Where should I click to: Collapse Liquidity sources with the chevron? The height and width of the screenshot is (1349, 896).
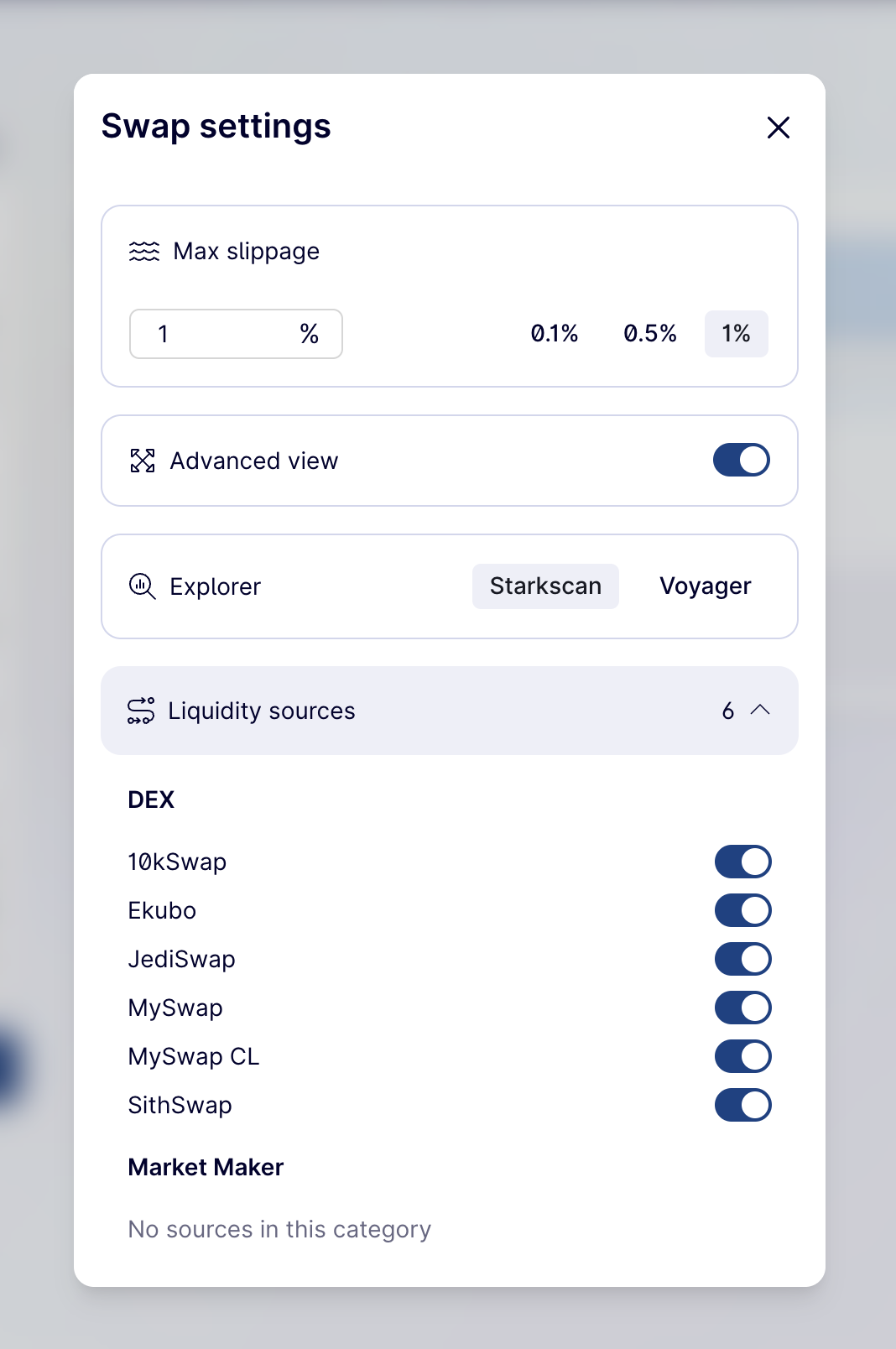click(760, 710)
